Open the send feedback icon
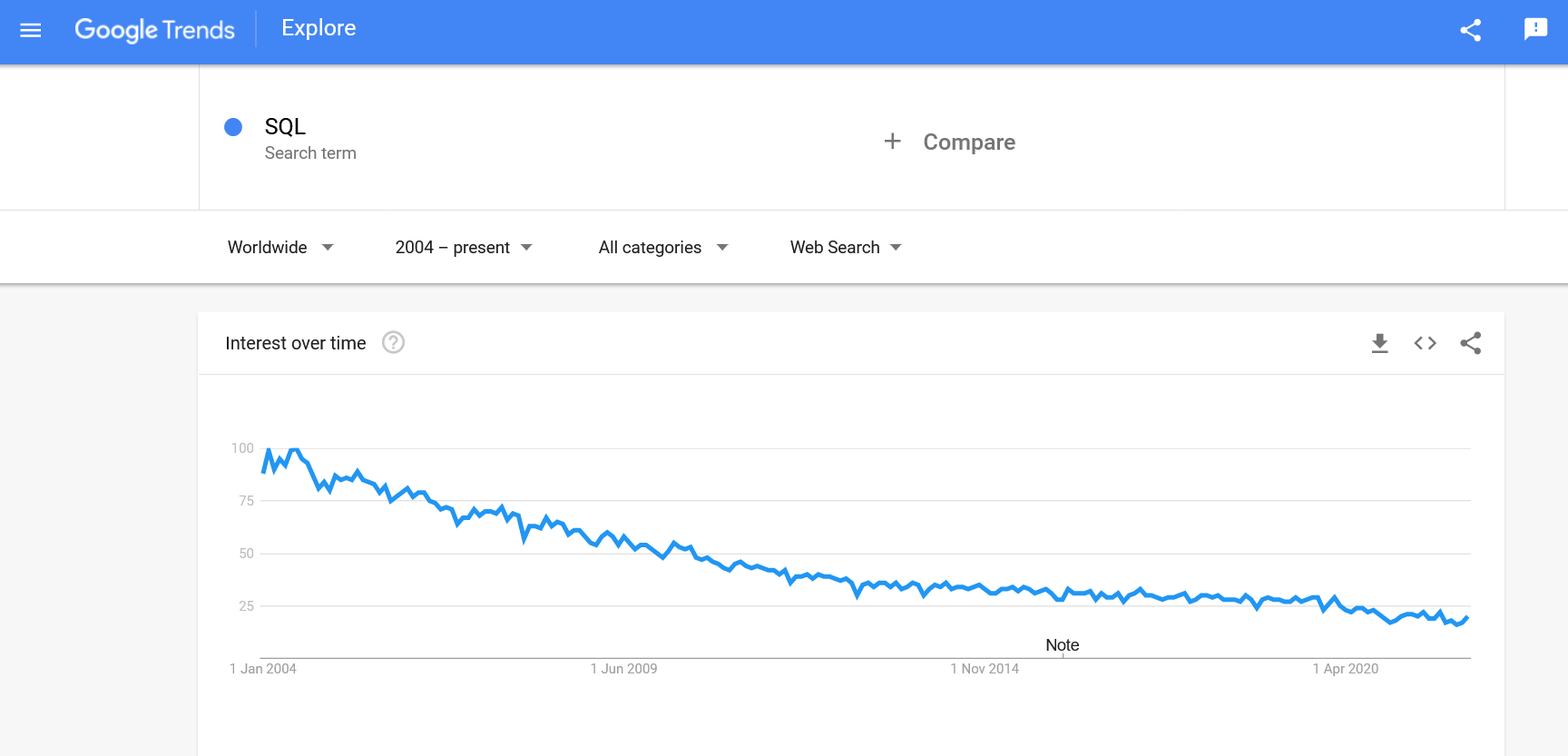This screenshot has height=756, width=1568. pos(1534,30)
